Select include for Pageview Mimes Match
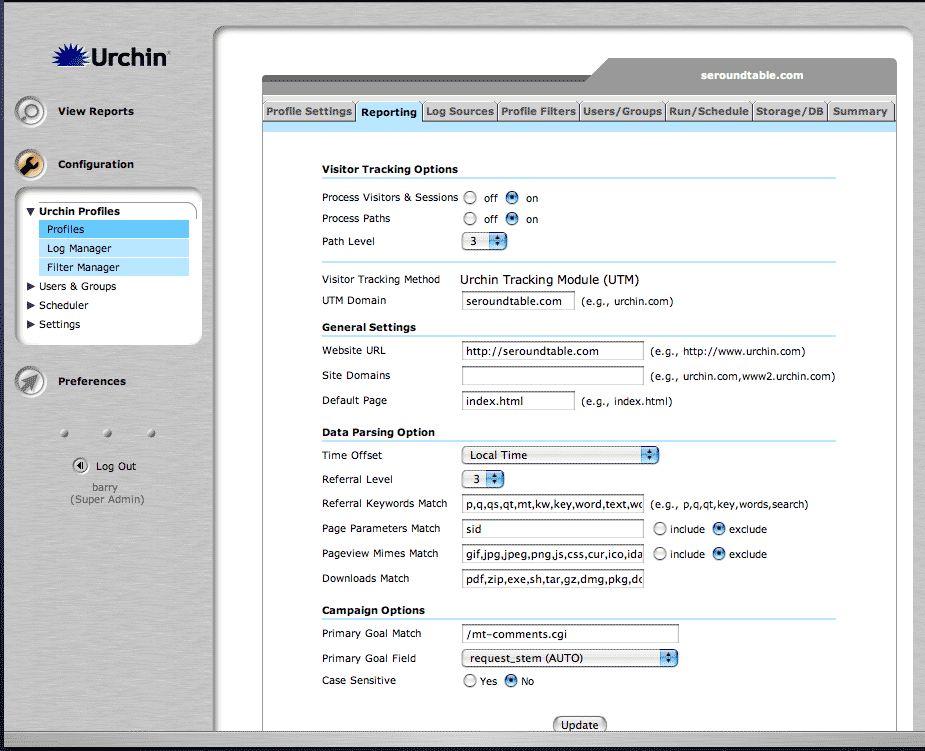The image size is (925, 751). click(x=660, y=554)
